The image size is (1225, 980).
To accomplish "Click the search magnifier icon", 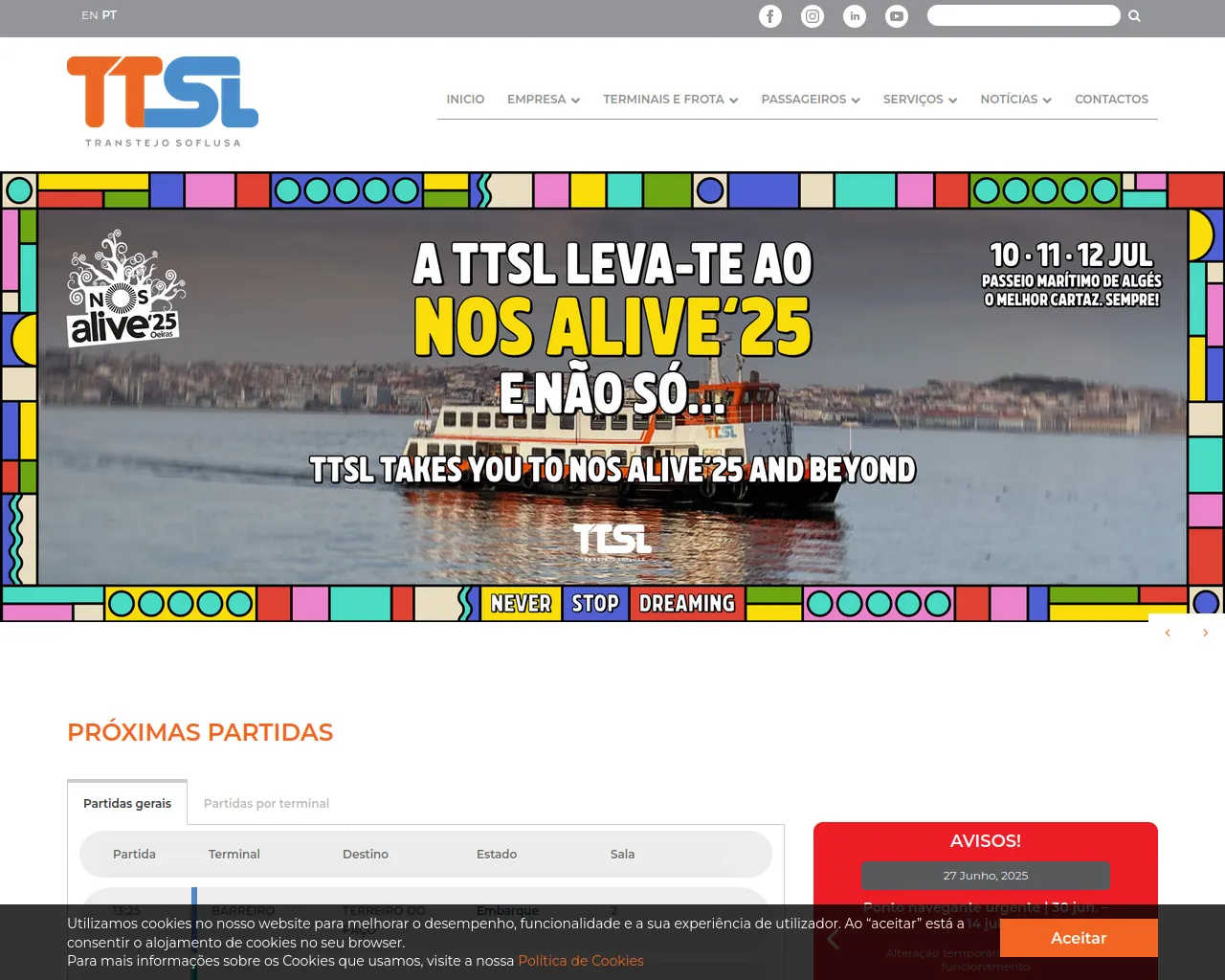I will pos(1134,16).
